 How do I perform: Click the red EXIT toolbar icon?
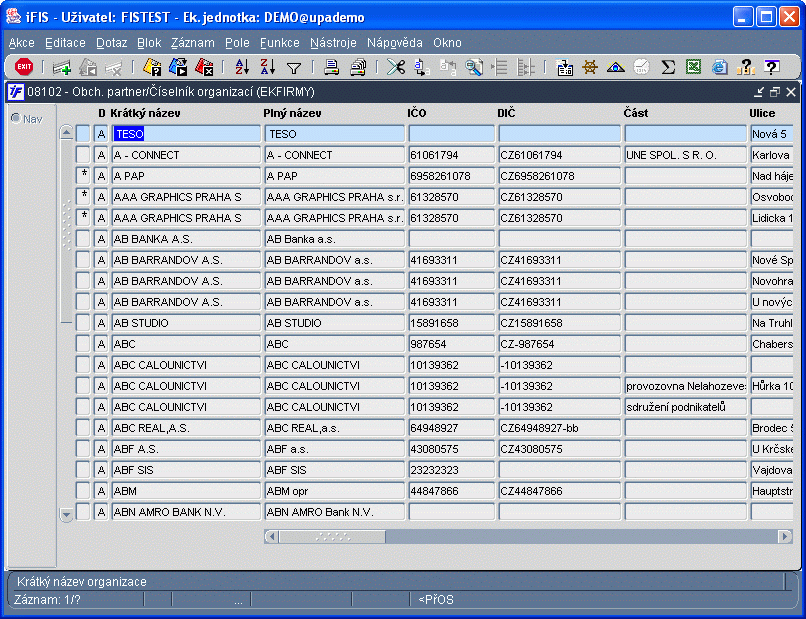click(24, 67)
